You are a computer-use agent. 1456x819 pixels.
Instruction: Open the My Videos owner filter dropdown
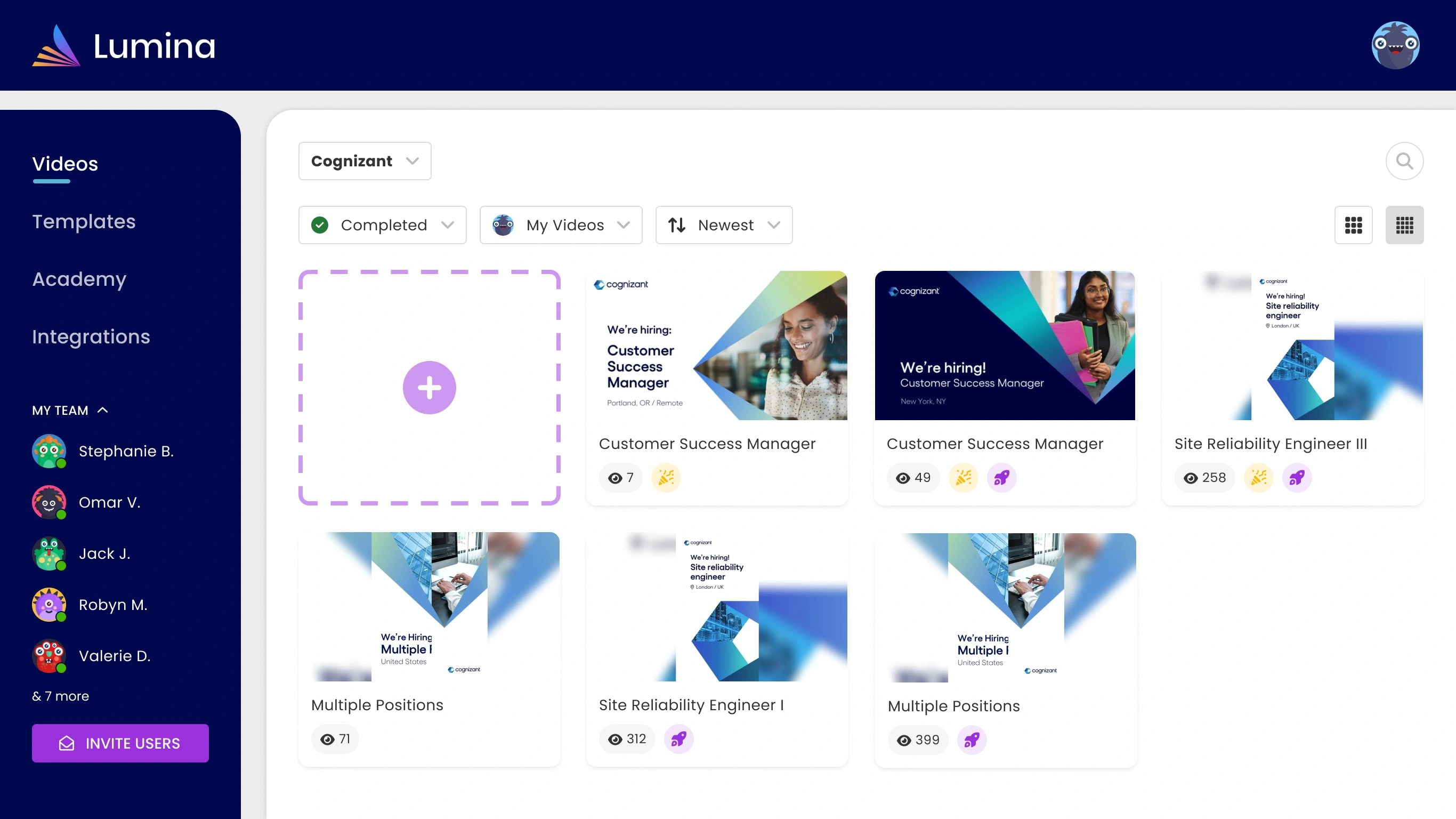[x=561, y=225]
